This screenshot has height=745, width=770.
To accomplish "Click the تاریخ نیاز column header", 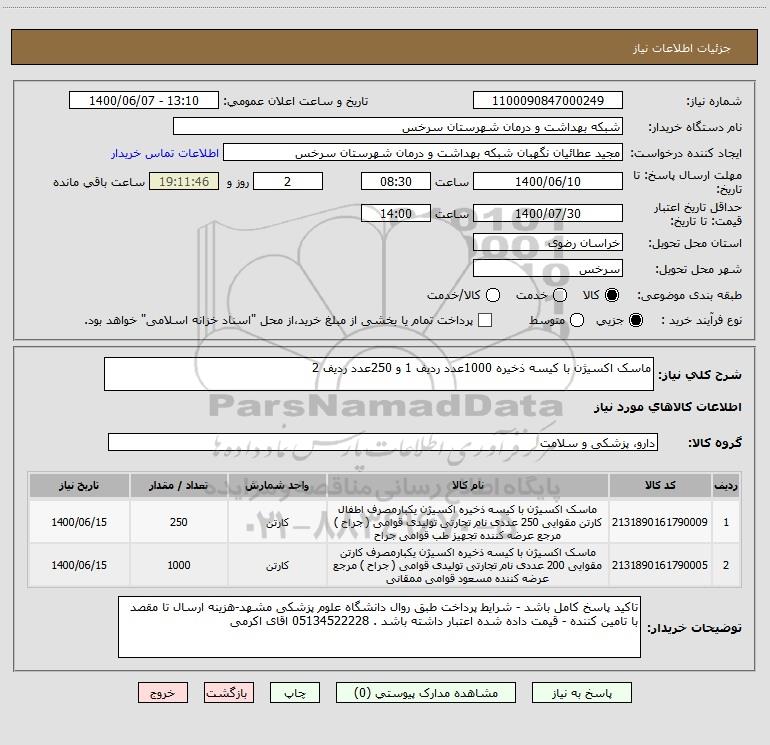I will click(79, 485).
